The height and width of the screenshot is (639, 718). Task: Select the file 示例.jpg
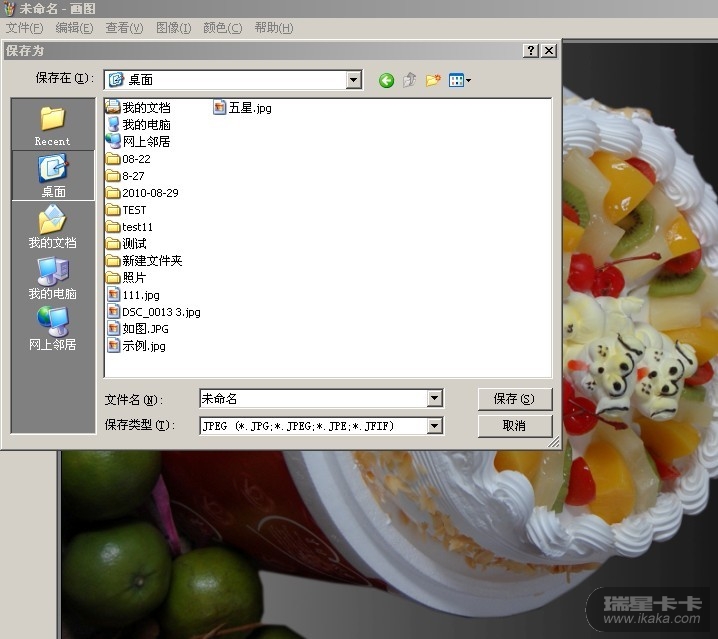(x=136, y=345)
